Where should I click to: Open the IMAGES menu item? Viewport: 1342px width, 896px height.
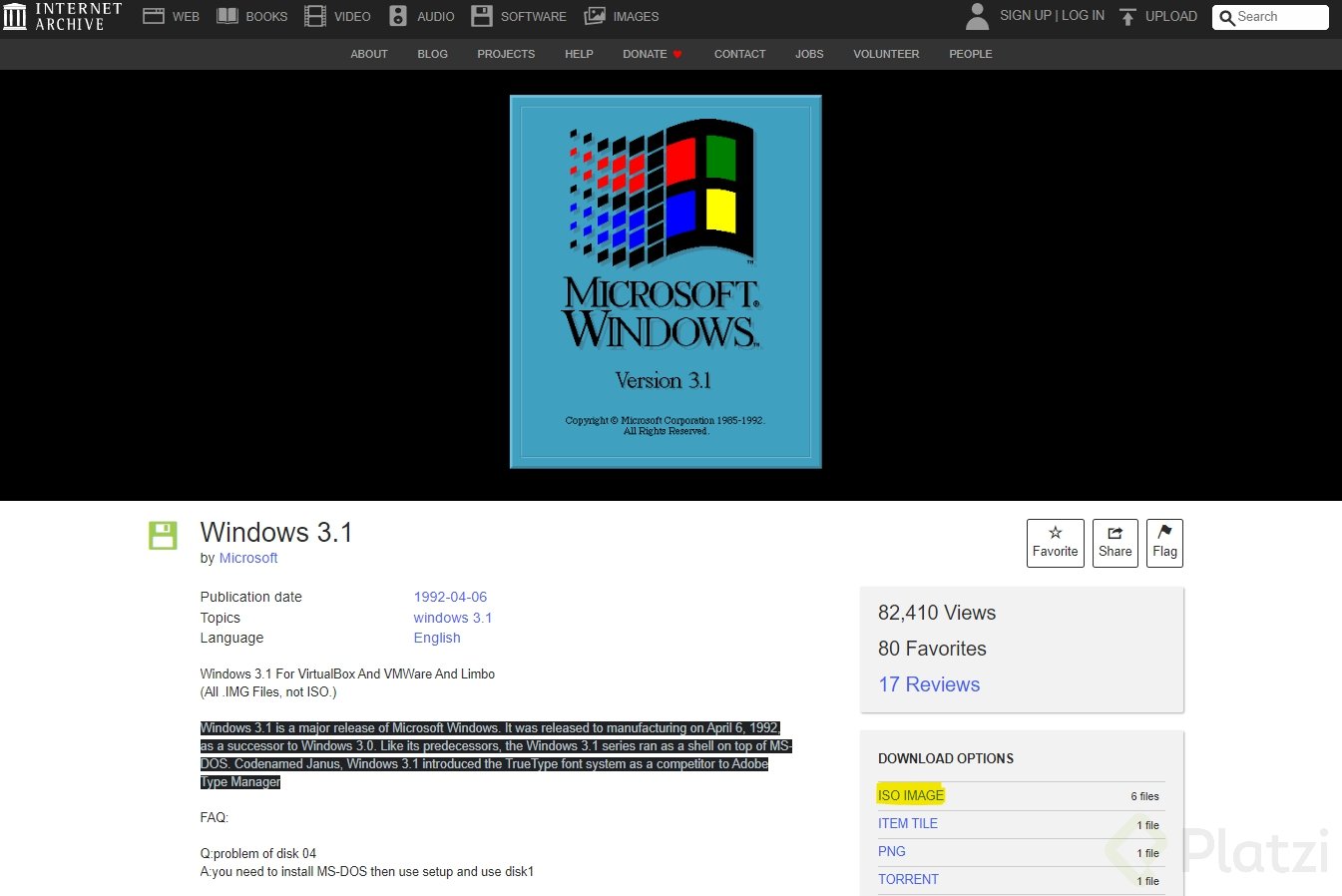[x=636, y=17]
